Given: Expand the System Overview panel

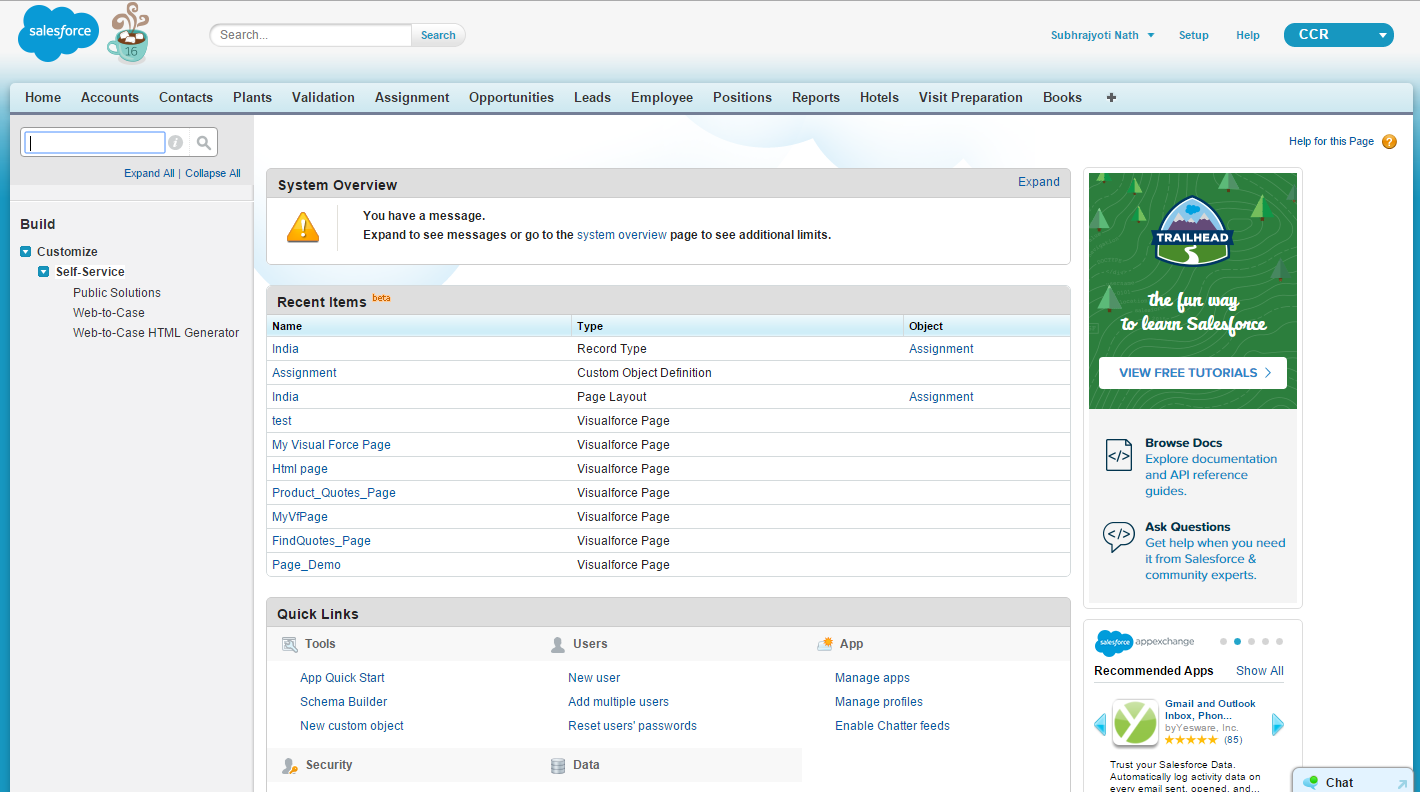Looking at the screenshot, I should coord(1039,182).
